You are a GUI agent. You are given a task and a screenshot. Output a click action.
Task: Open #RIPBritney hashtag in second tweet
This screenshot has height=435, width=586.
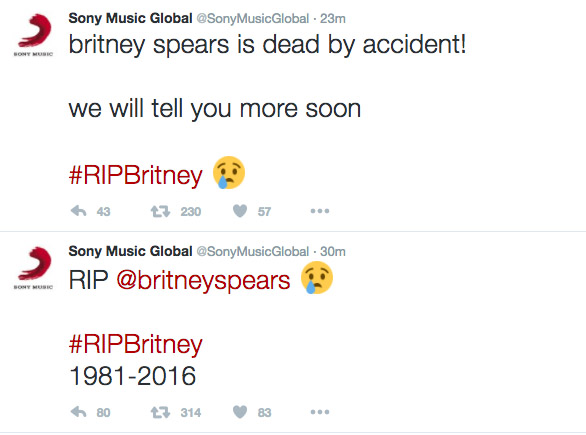click(x=136, y=344)
